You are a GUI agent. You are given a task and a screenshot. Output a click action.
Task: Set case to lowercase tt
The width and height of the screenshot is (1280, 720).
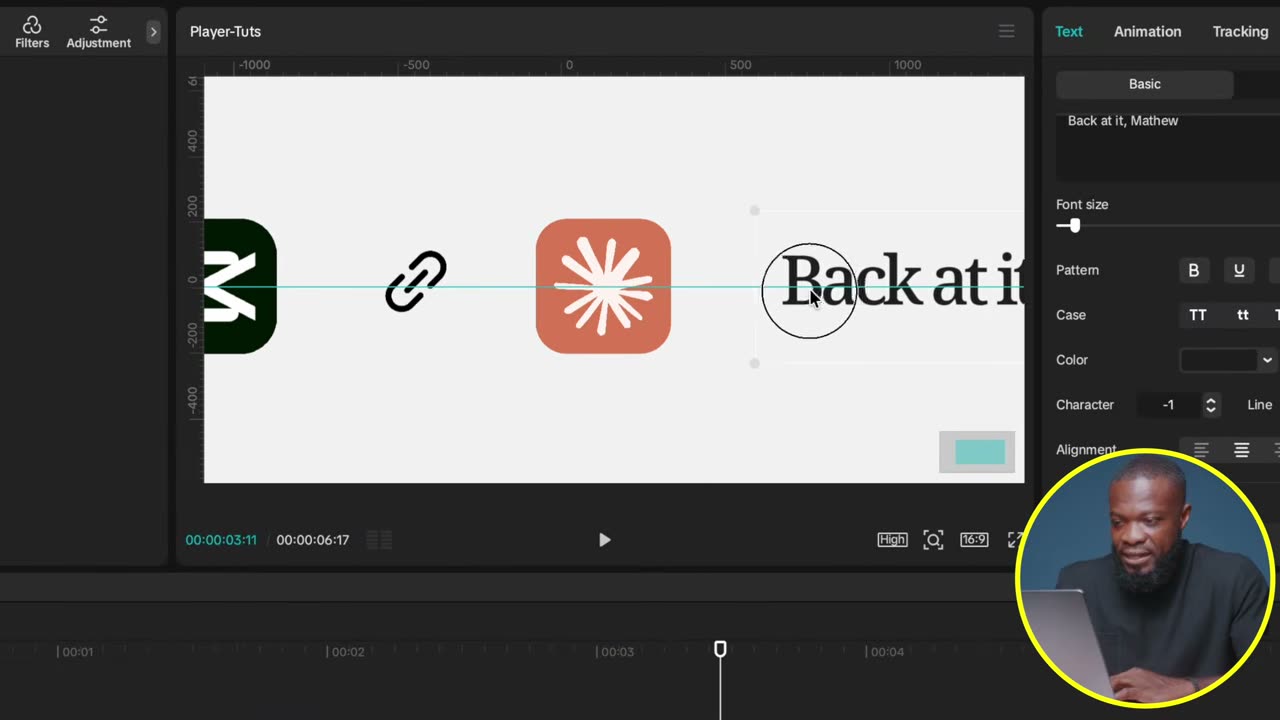[x=1242, y=315]
